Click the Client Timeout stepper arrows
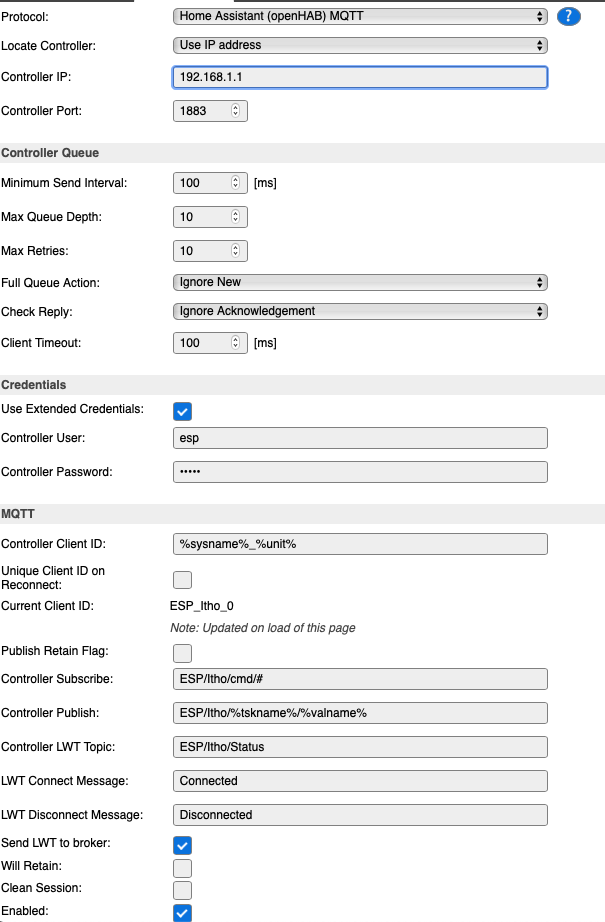 pyautogui.click(x=235, y=343)
